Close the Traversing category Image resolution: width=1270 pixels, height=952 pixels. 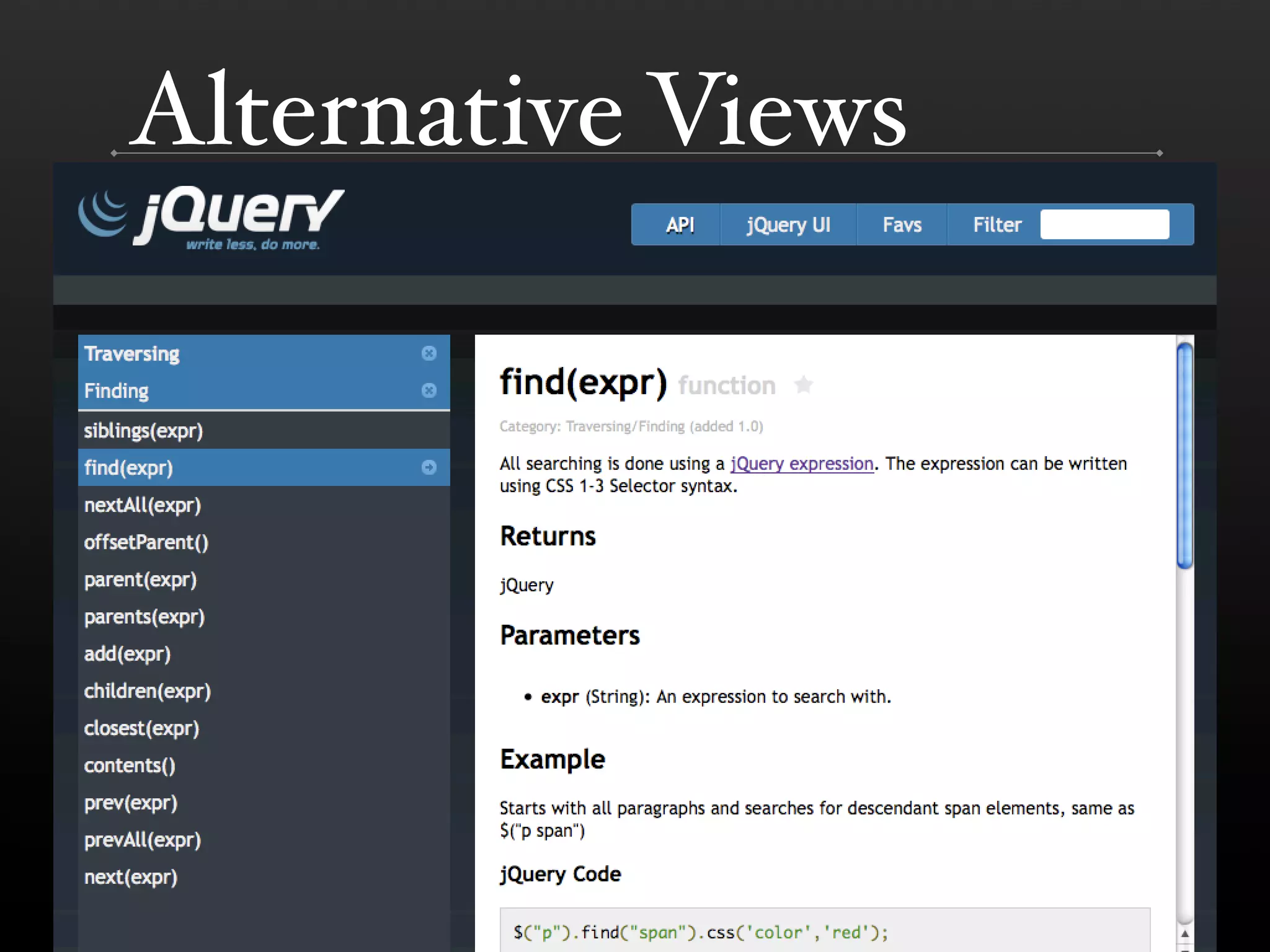[x=429, y=353]
